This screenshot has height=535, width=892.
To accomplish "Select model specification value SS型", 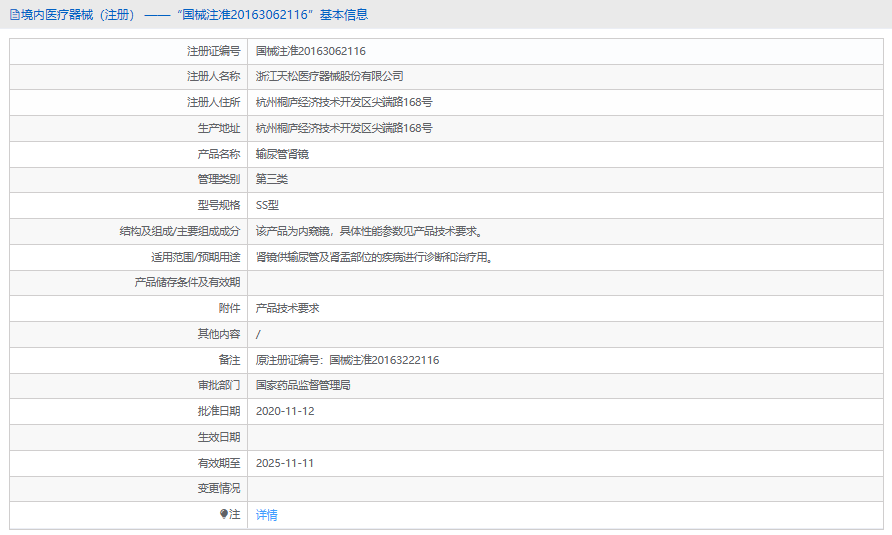I will coord(267,205).
